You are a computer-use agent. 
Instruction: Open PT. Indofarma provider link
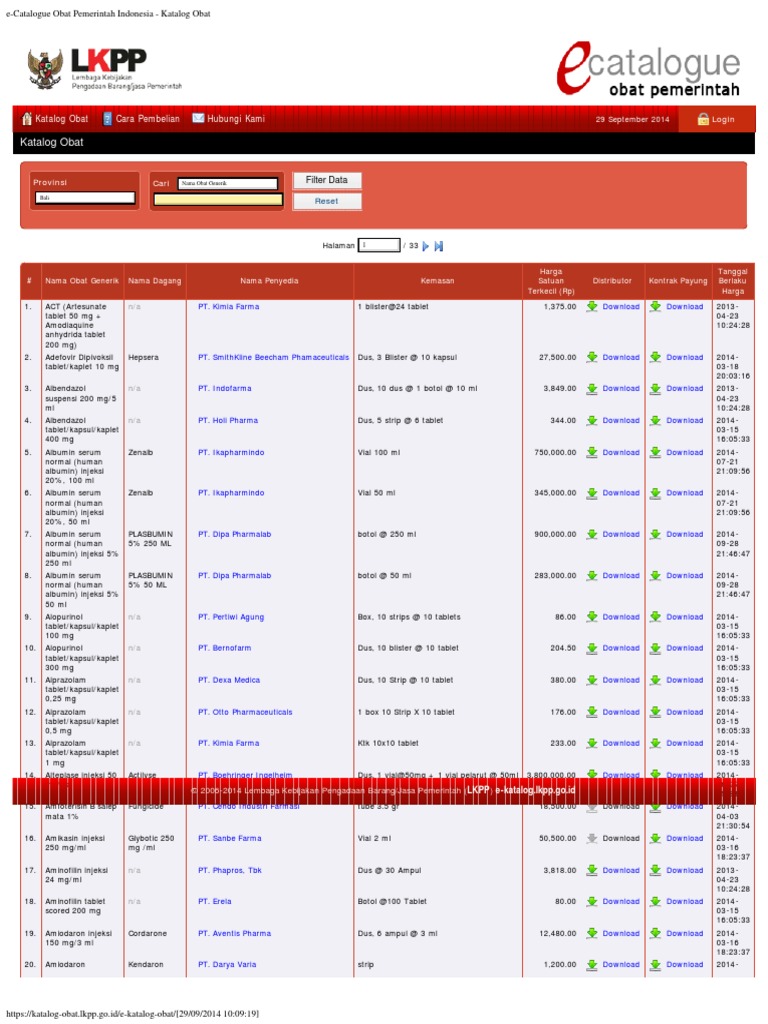click(x=225, y=389)
